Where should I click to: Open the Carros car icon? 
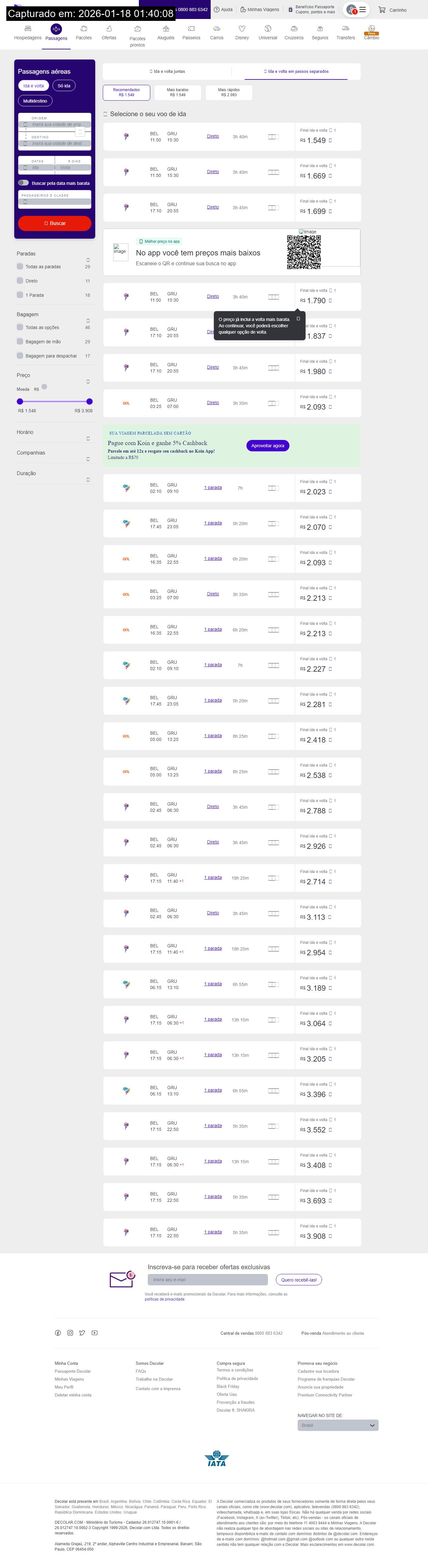pos(216,28)
